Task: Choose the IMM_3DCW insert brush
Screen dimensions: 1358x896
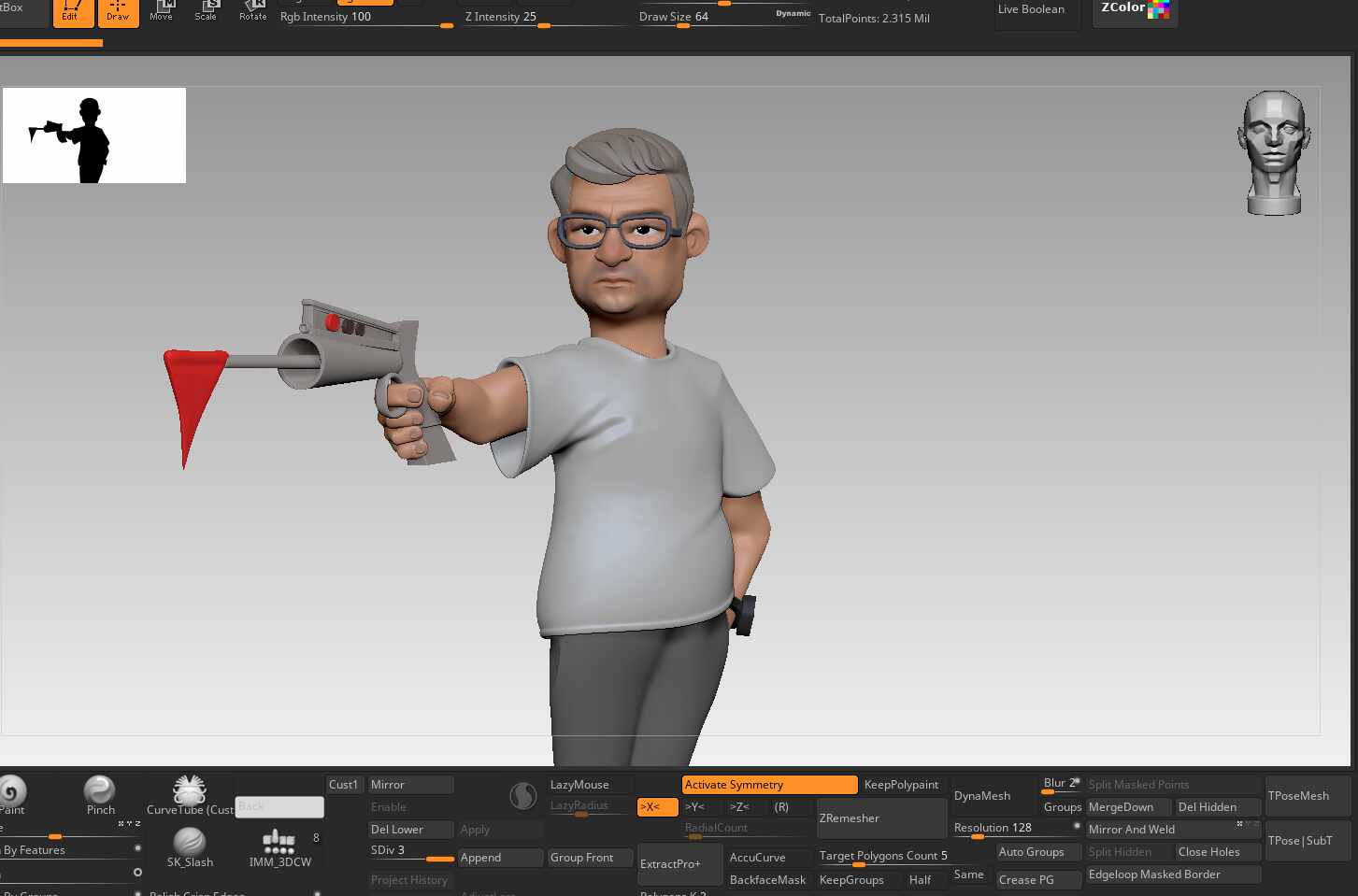Action: [x=279, y=844]
